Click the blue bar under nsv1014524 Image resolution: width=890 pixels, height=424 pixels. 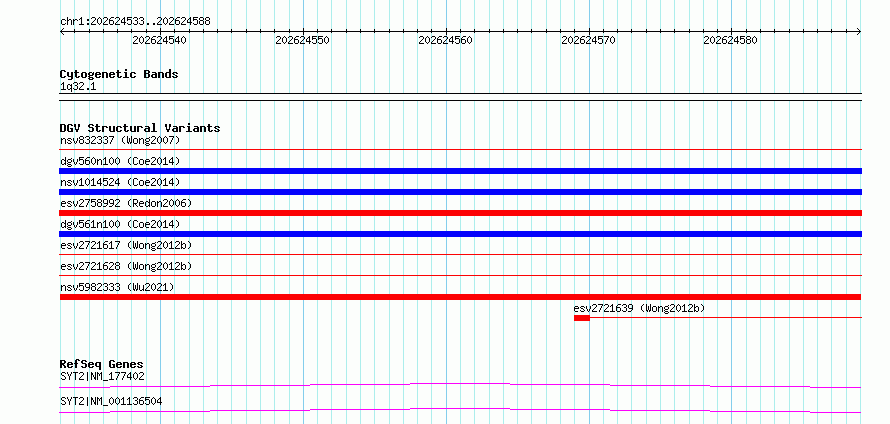pos(460,192)
